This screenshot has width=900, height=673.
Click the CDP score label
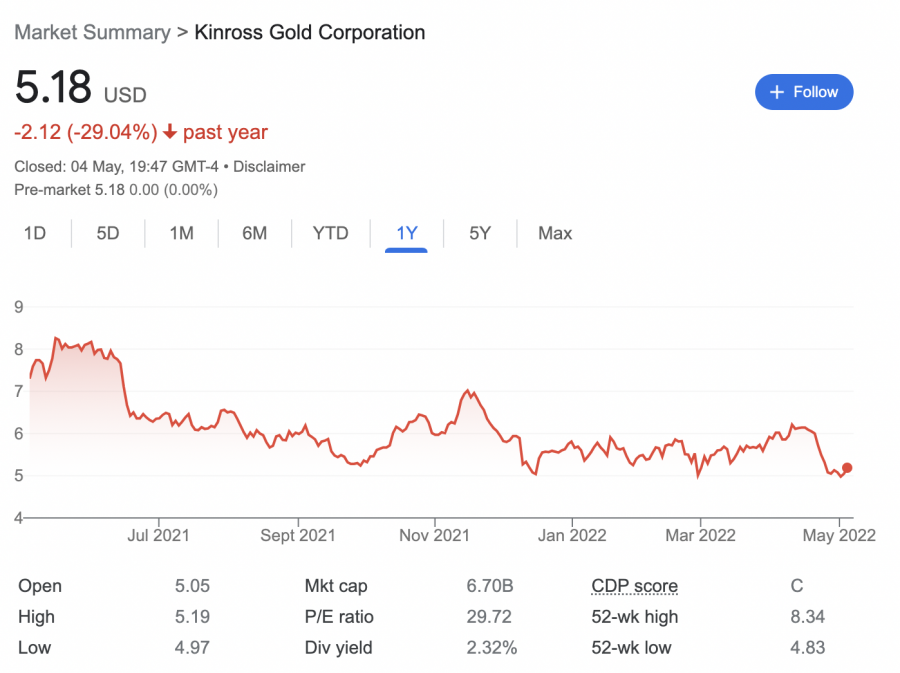coord(634,586)
